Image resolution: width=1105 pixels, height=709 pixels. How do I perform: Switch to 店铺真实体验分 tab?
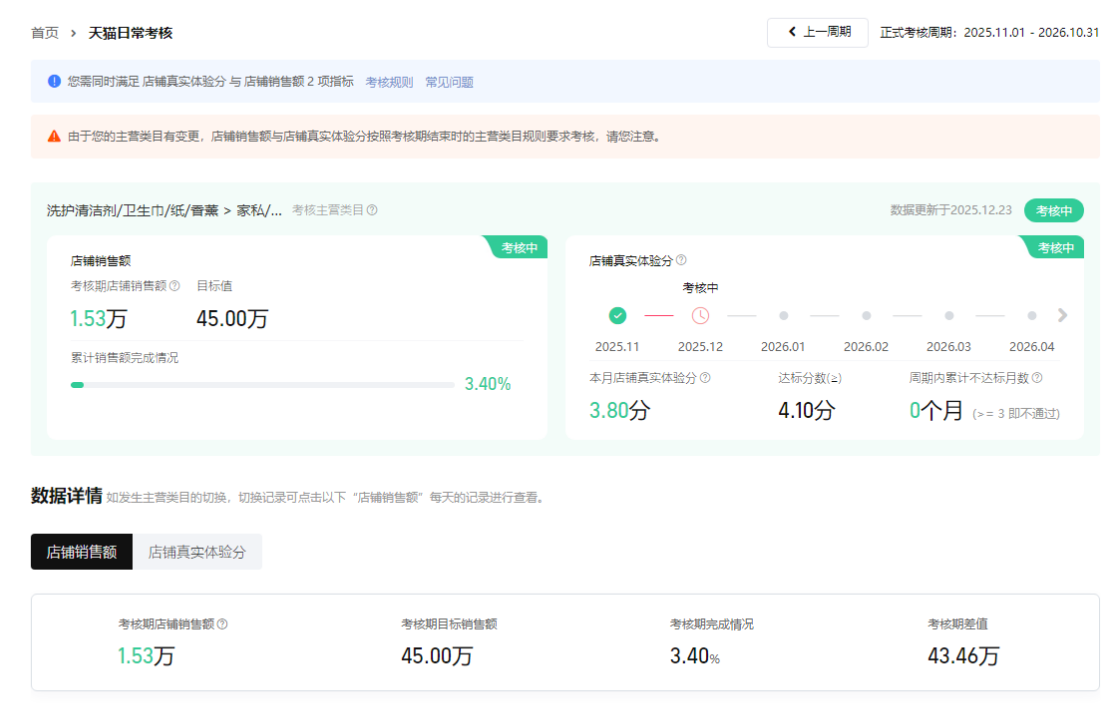pos(197,552)
